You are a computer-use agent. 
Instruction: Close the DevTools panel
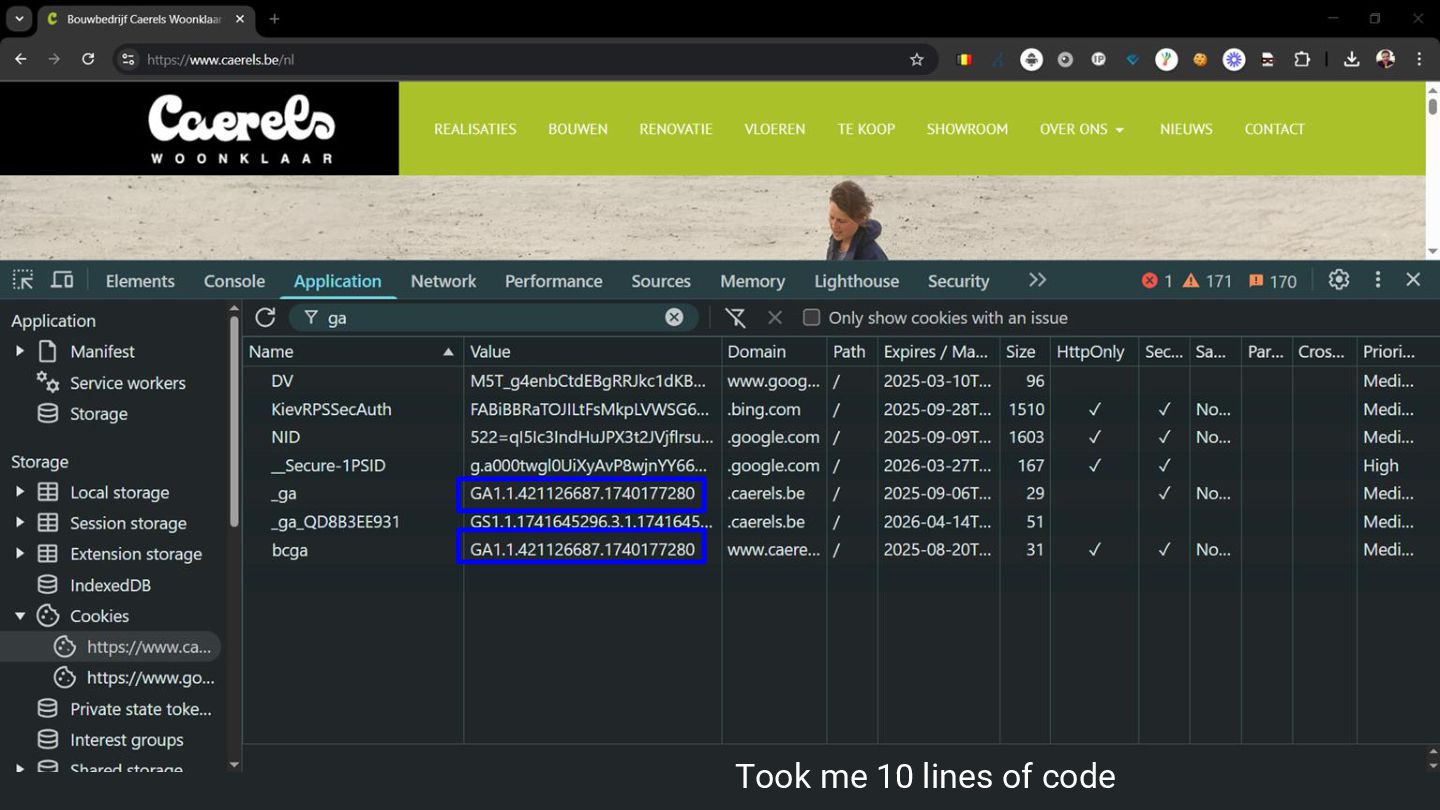tap(1413, 280)
